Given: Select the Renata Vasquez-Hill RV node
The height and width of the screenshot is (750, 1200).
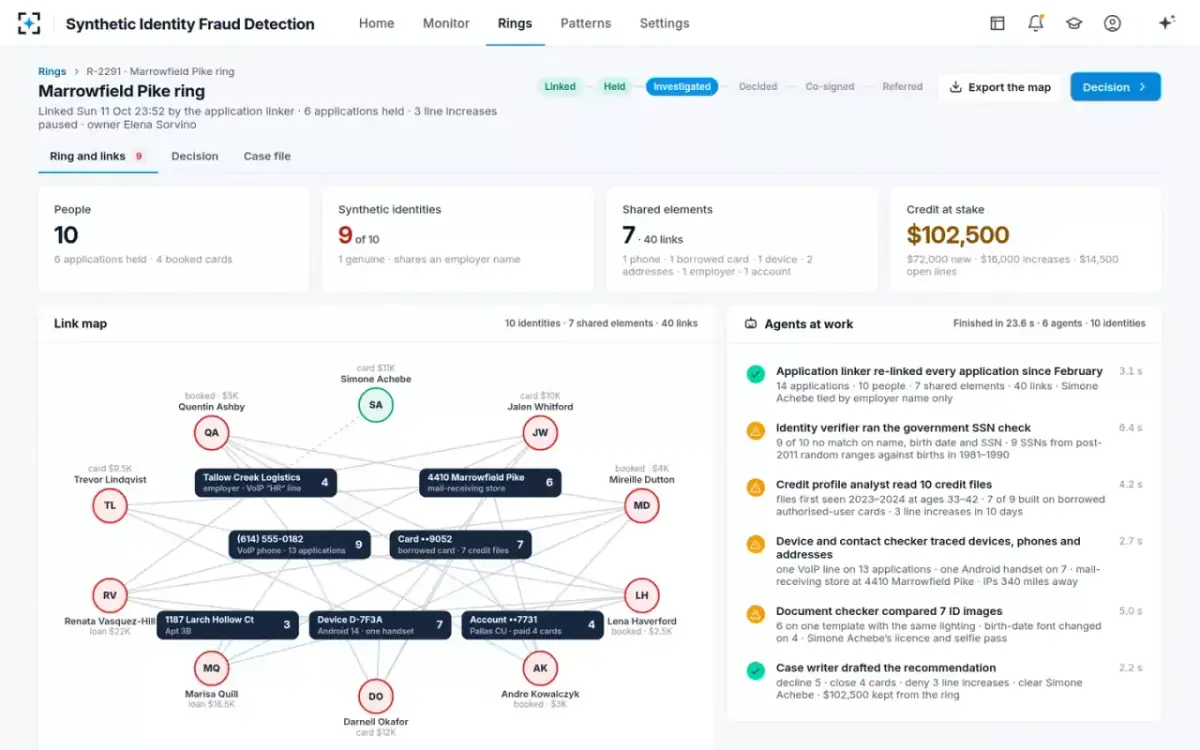Looking at the screenshot, I should [x=110, y=595].
